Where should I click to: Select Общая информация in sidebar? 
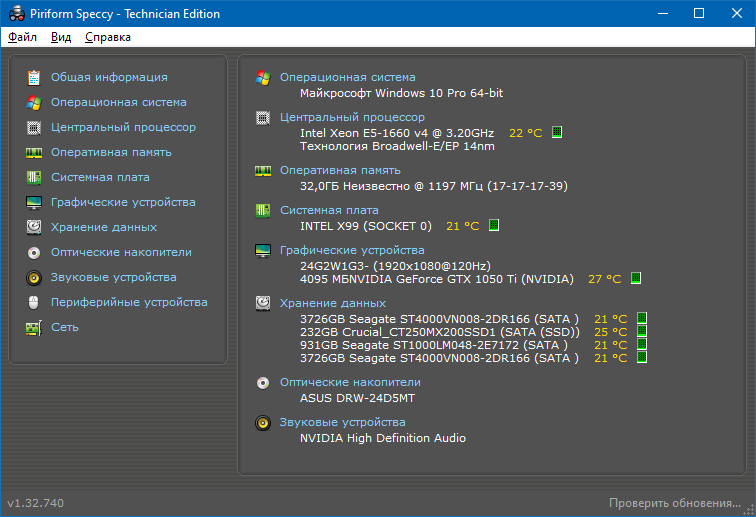point(109,77)
